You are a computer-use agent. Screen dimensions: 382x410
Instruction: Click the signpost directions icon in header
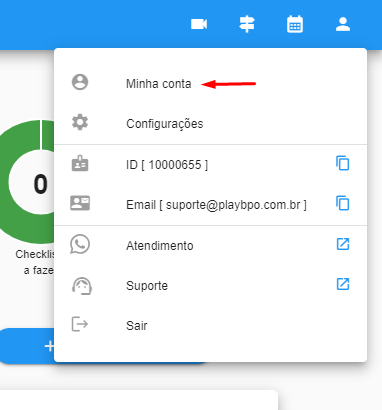[x=247, y=24]
